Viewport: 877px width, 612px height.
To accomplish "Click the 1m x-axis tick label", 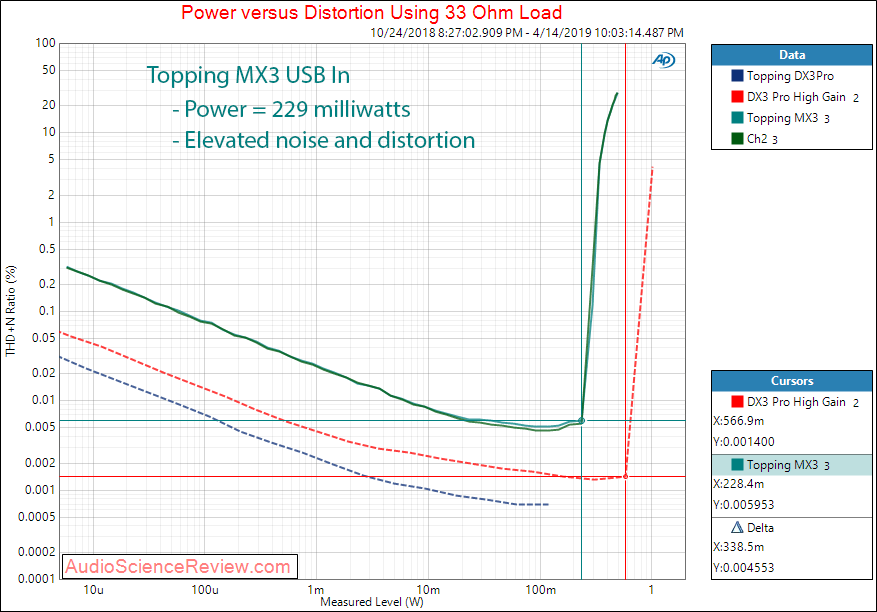I will [x=316, y=590].
